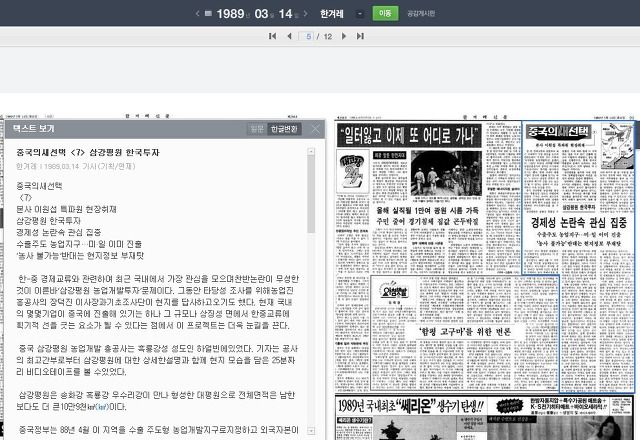Viewport: 640px width, 440px height.
Task: Click the line '수출주도 농업지구…미·일 이미 진출'
Action: (79, 244)
